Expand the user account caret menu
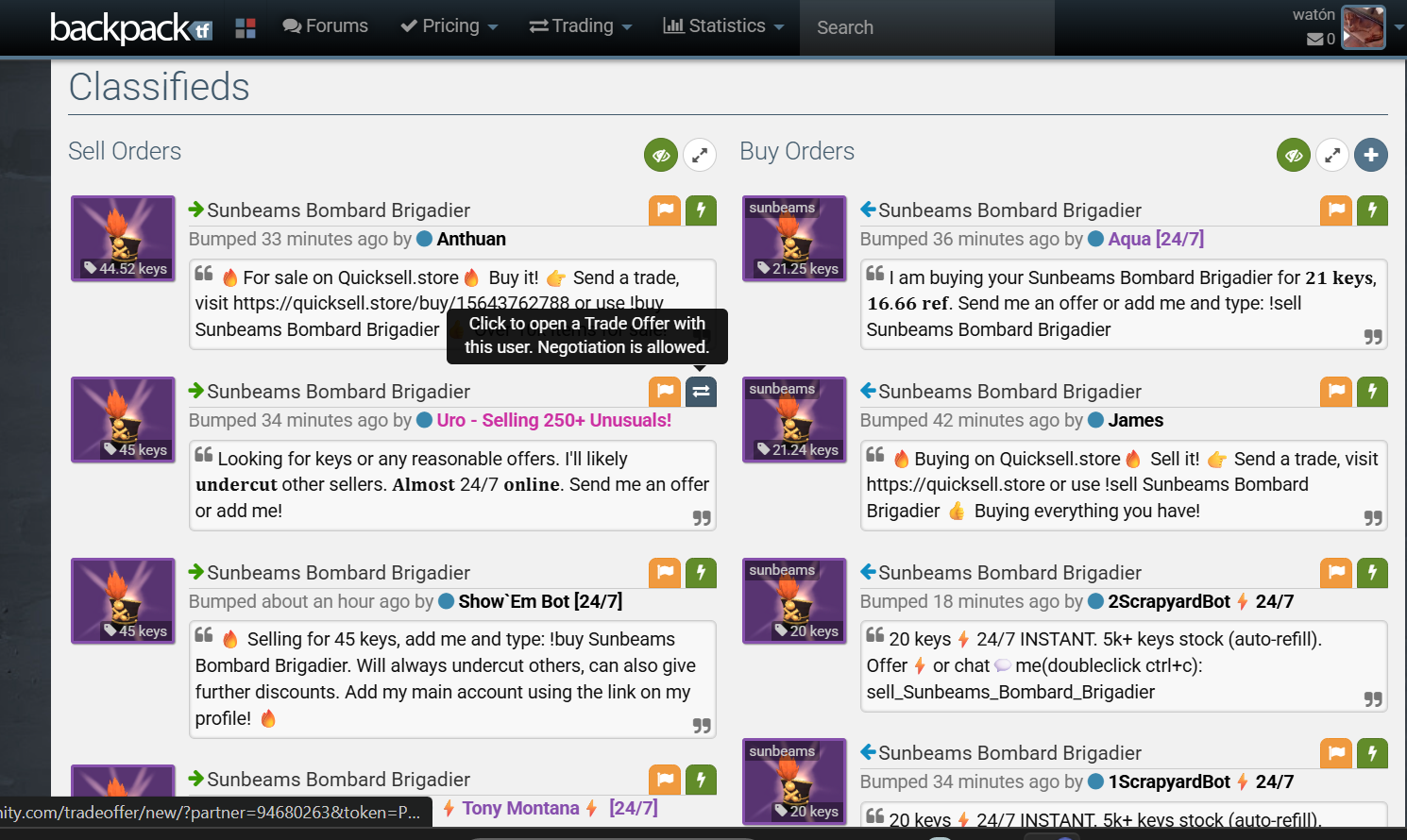Screen dimensions: 1407x840 (x=1399, y=26)
